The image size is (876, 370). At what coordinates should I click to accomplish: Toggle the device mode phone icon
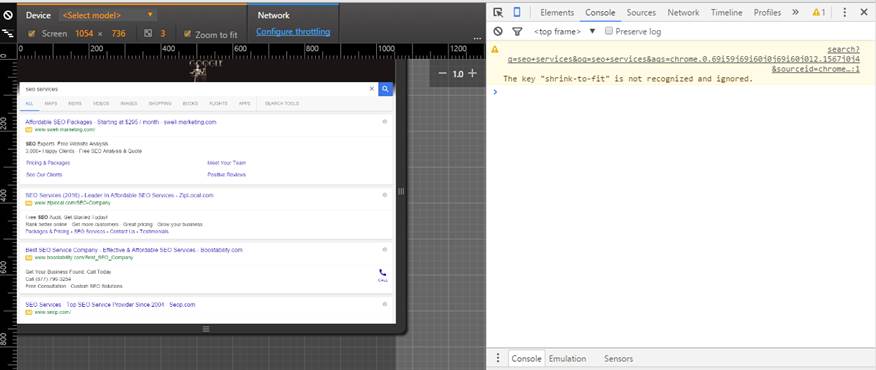pos(517,12)
